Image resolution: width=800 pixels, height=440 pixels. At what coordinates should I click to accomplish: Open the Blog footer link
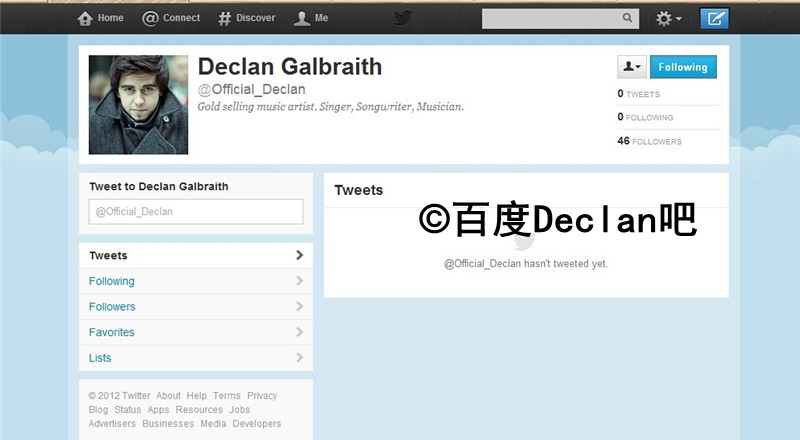(98, 410)
